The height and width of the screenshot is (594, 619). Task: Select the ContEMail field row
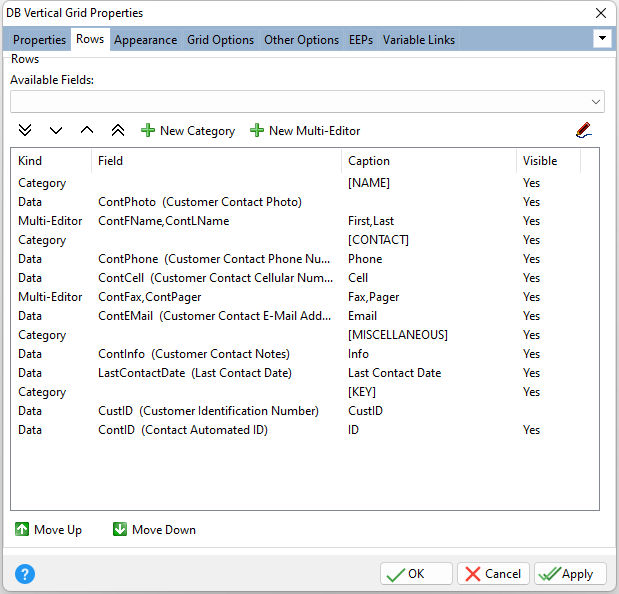point(305,316)
